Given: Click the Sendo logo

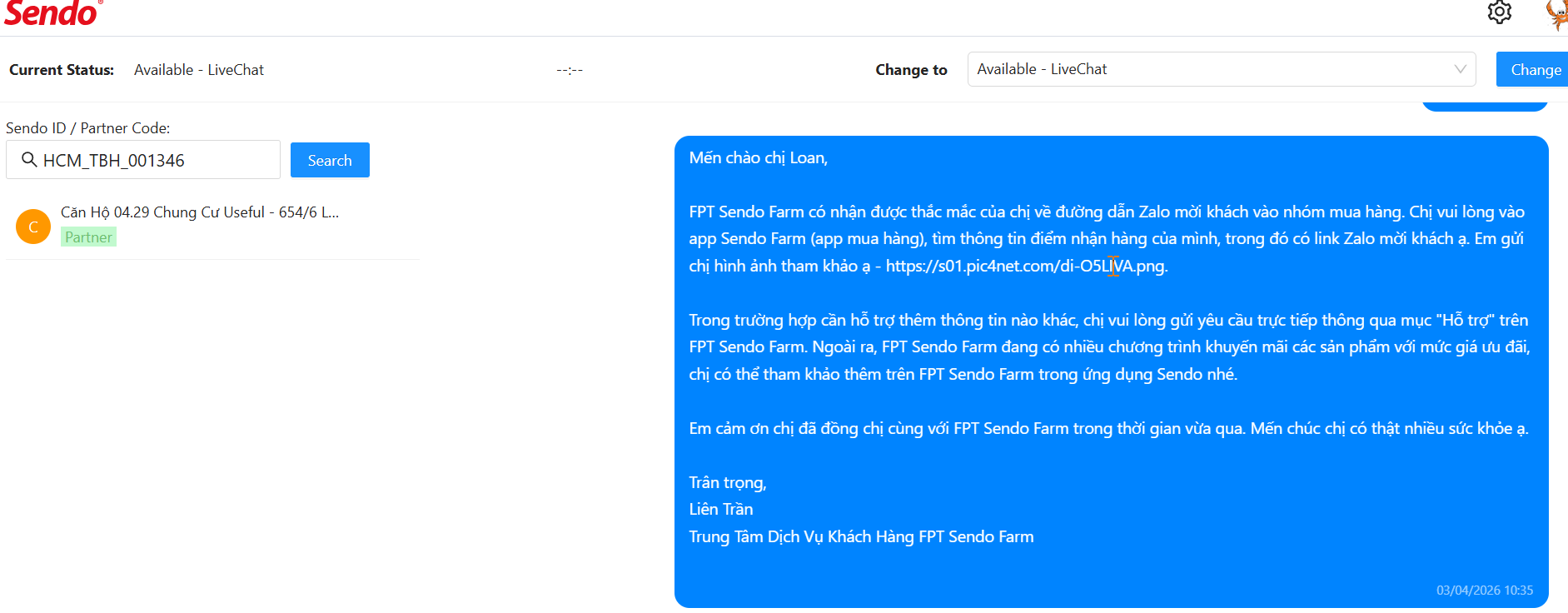Looking at the screenshot, I should click(52, 13).
